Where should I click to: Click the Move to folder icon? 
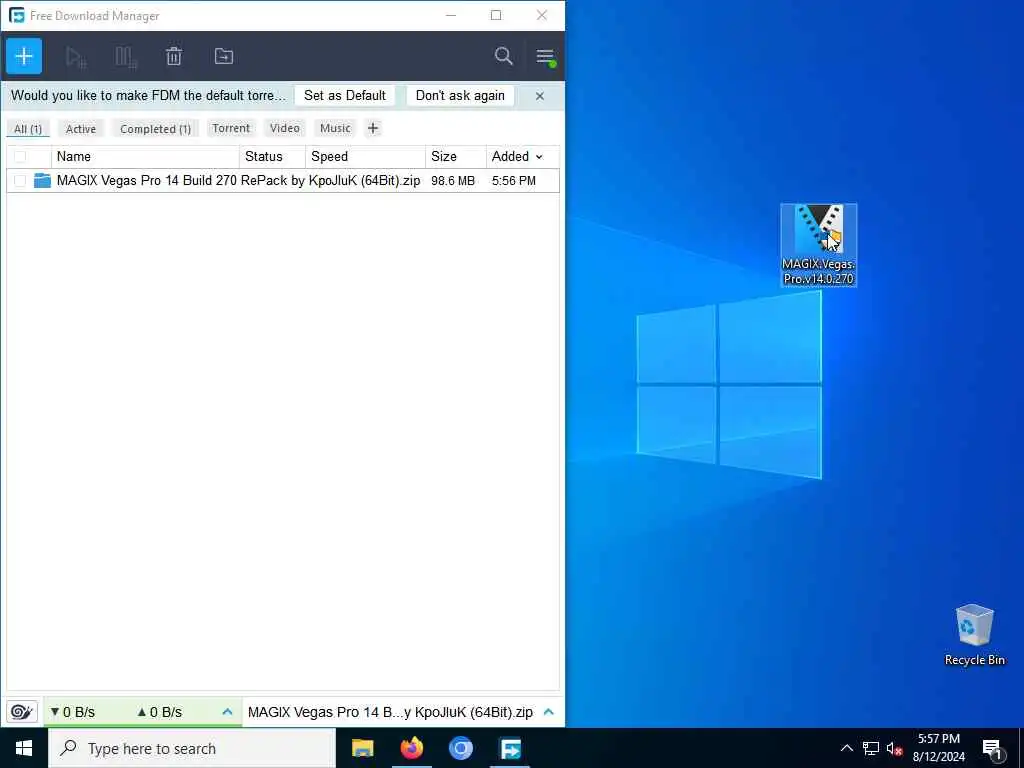click(224, 56)
